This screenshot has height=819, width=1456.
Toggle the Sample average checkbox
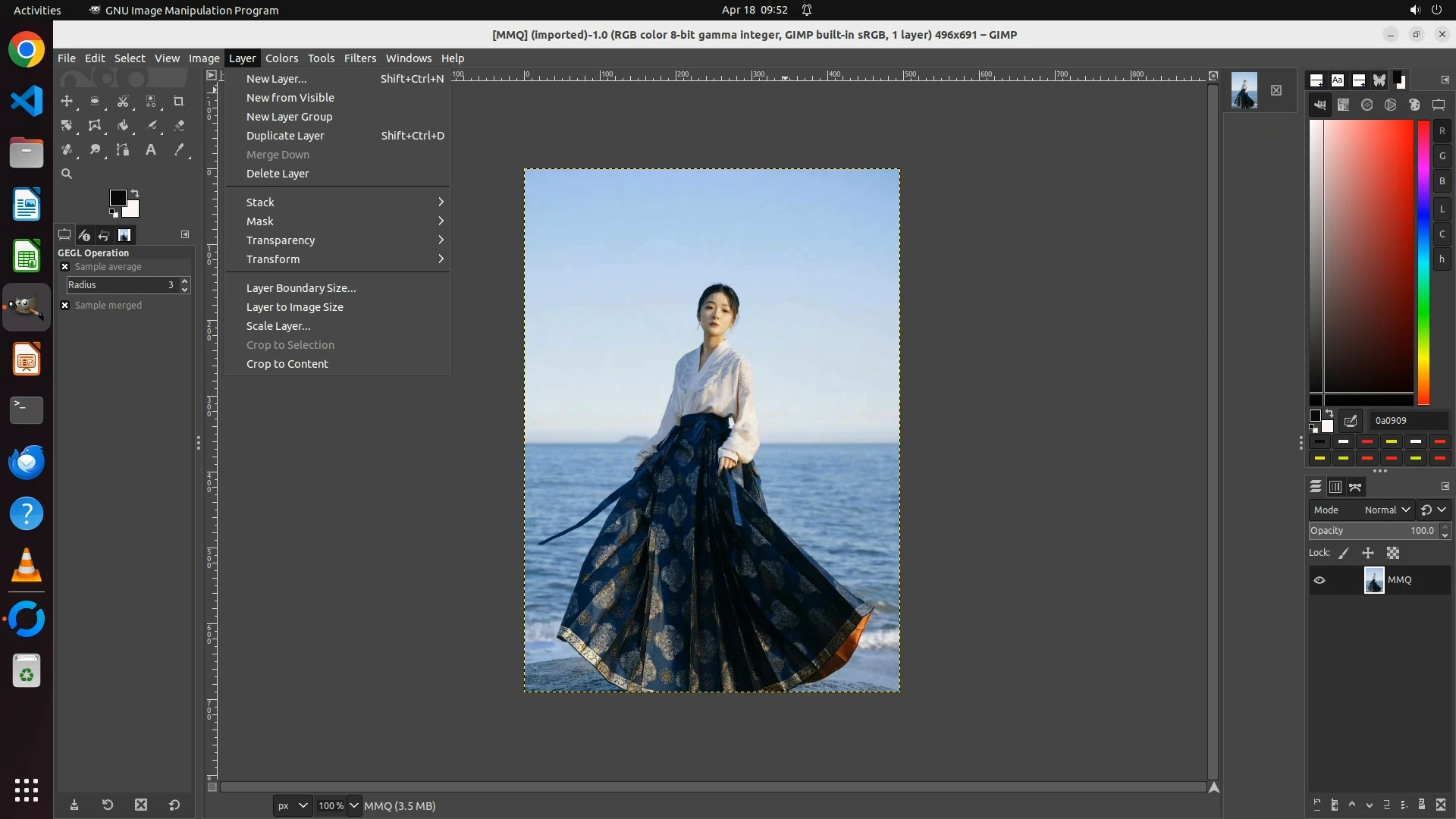(x=65, y=267)
